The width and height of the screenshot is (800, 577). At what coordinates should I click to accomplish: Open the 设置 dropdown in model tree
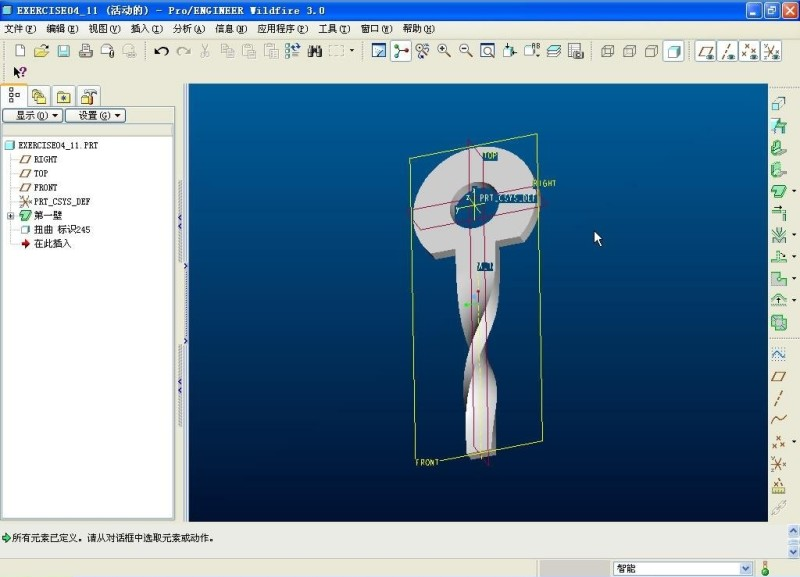(x=95, y=116)
